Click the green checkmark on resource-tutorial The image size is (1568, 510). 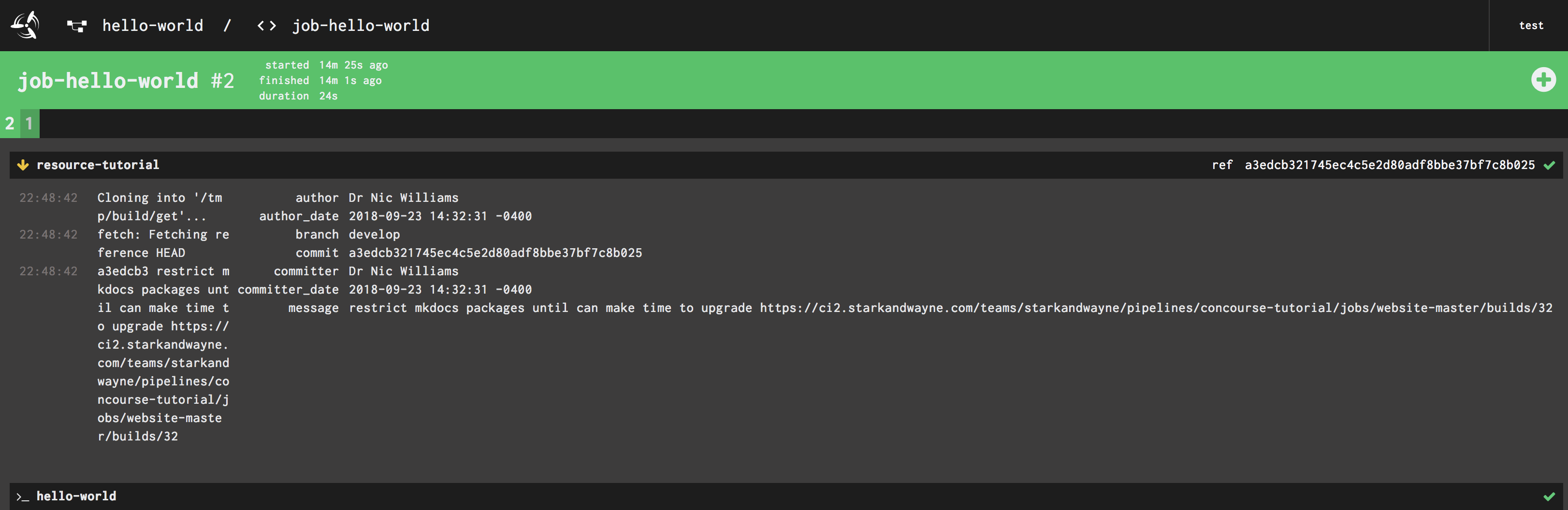coord(1550,164)
